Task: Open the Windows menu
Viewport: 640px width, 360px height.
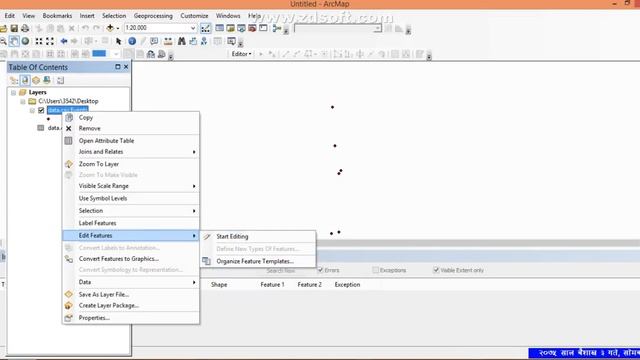Action: coord(228,16)
